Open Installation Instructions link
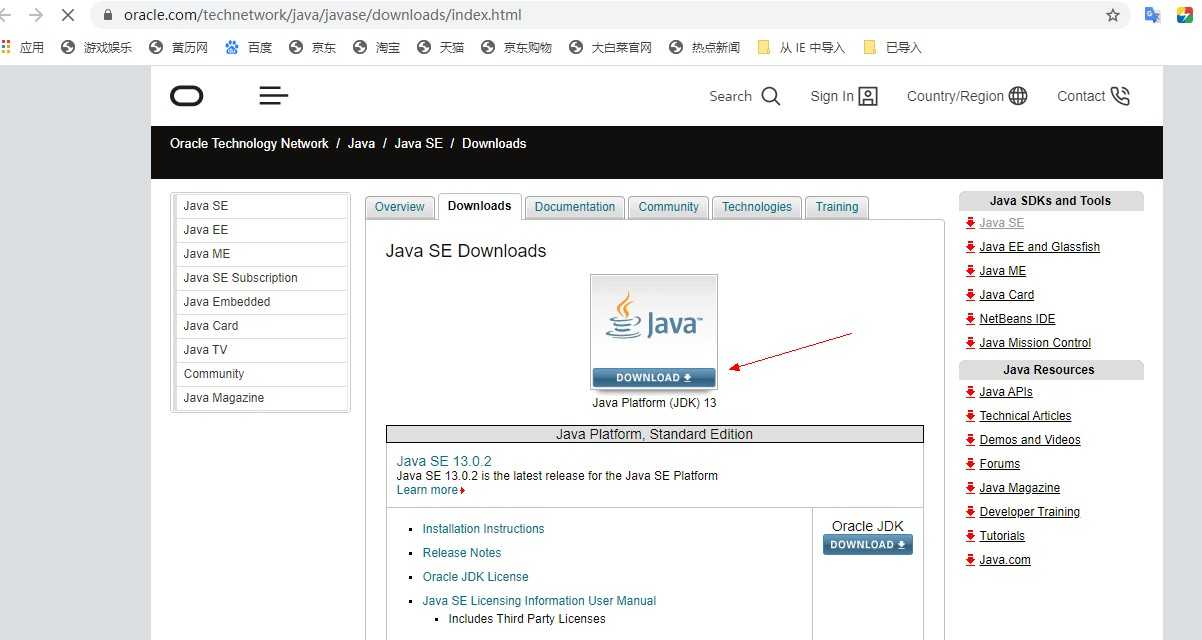1202x640 pixels. pos(483,529)
